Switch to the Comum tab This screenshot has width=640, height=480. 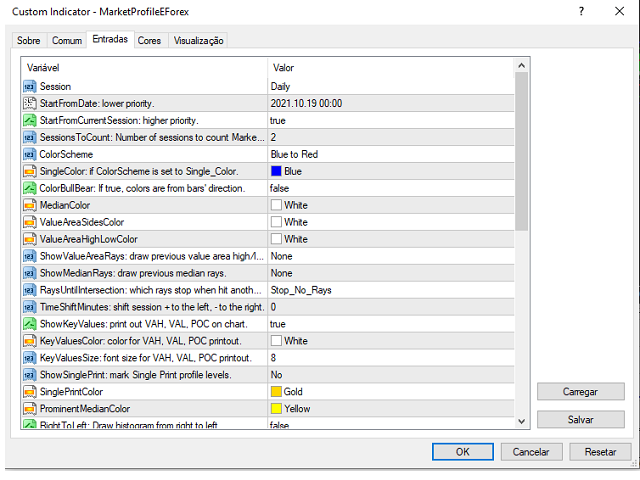pyautogui.click(x=67, y=40)
